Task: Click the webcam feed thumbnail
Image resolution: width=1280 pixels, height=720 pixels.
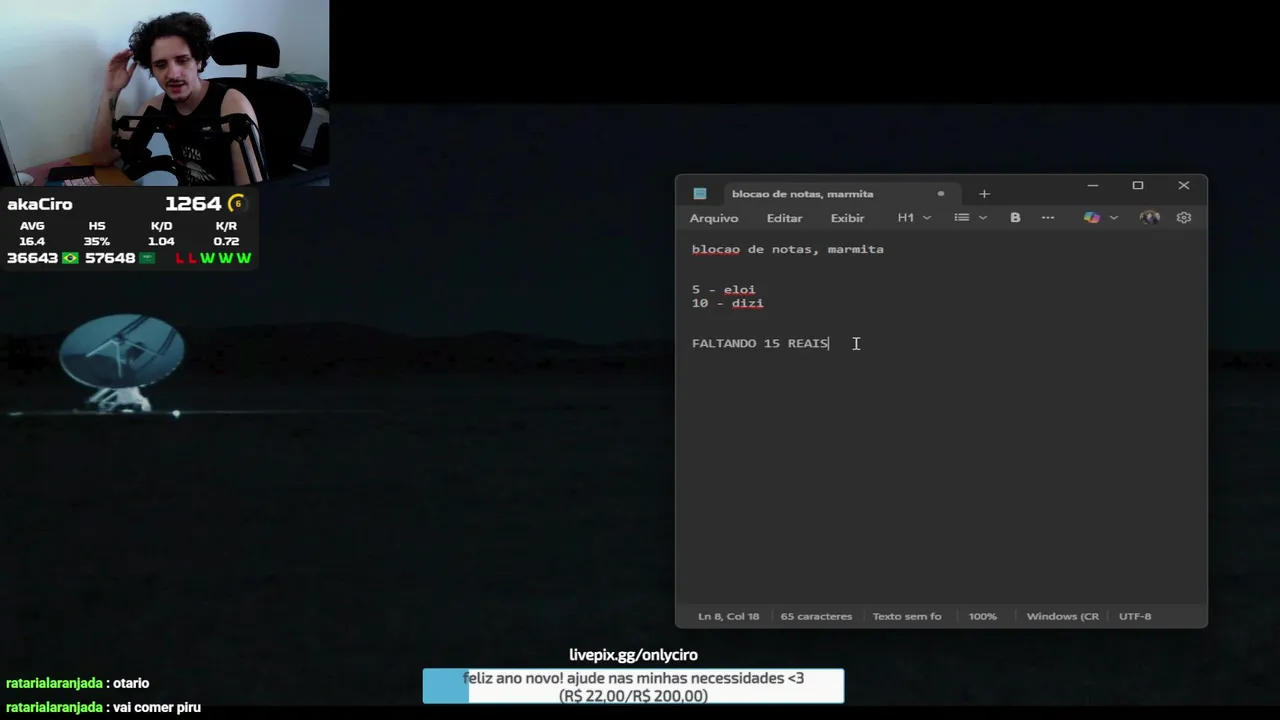Action: [164, 93]
